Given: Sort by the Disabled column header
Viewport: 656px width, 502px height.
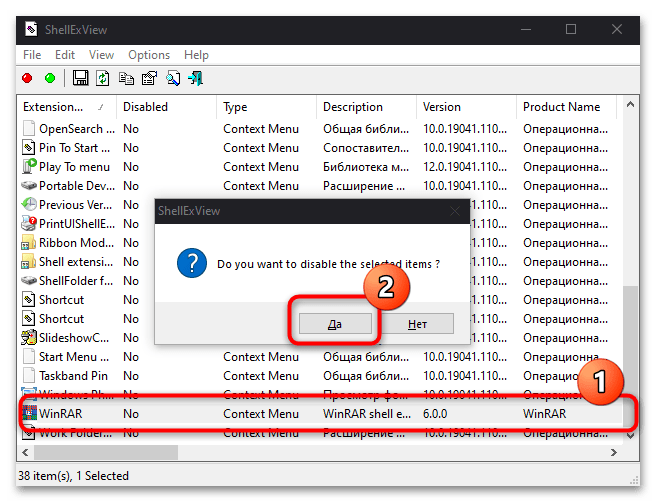Looking at the screenshot, I should click(167, 107).
